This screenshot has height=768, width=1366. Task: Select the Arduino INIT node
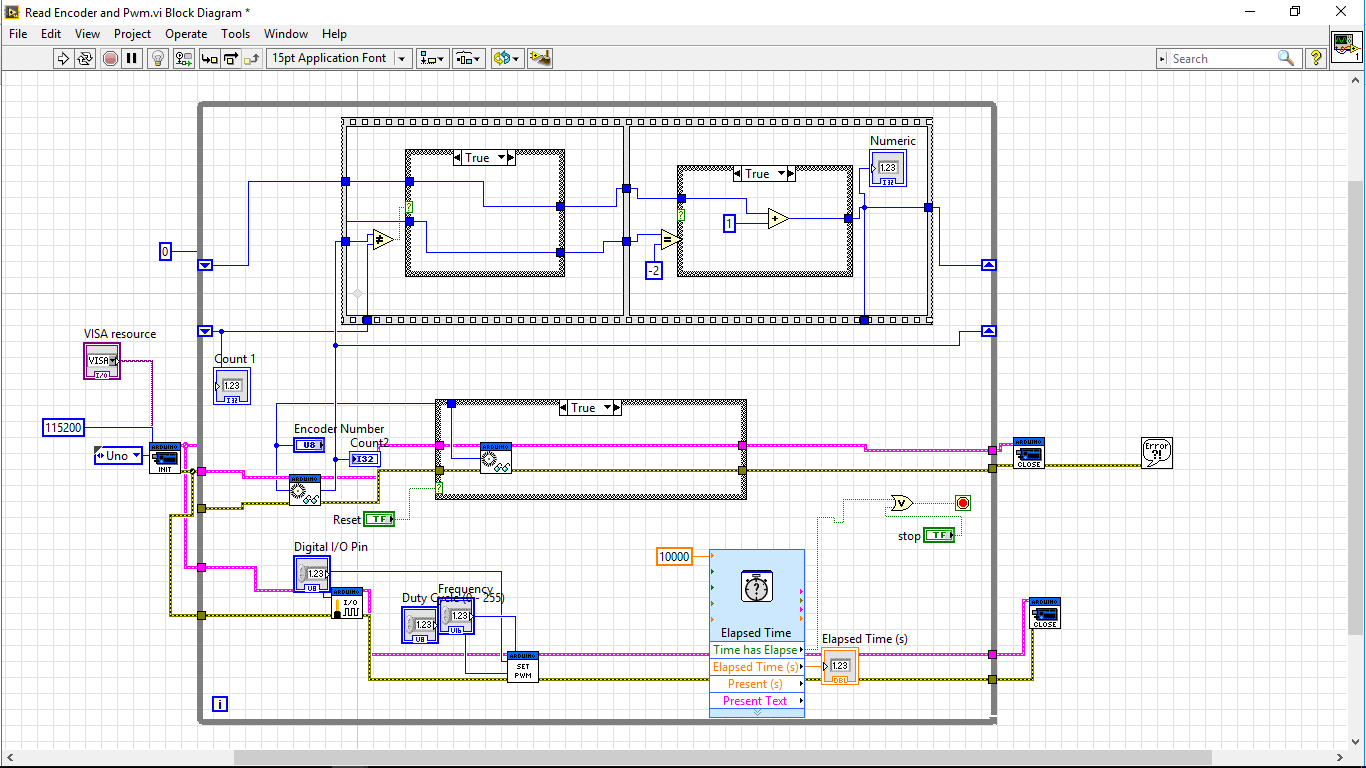[x=165, y=458]
